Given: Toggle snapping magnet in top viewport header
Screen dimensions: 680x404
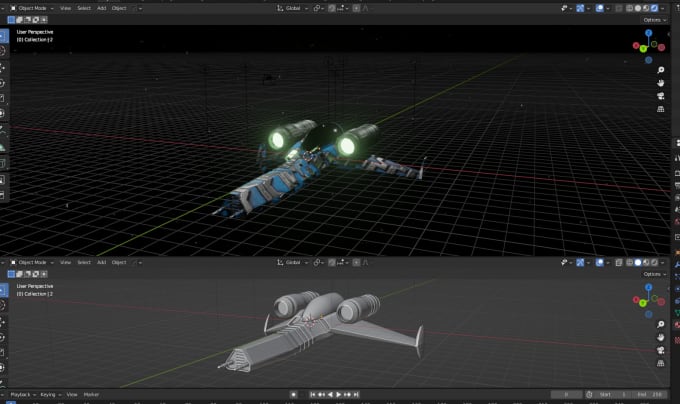Looking at the screenshot, I should click(332, 8).
